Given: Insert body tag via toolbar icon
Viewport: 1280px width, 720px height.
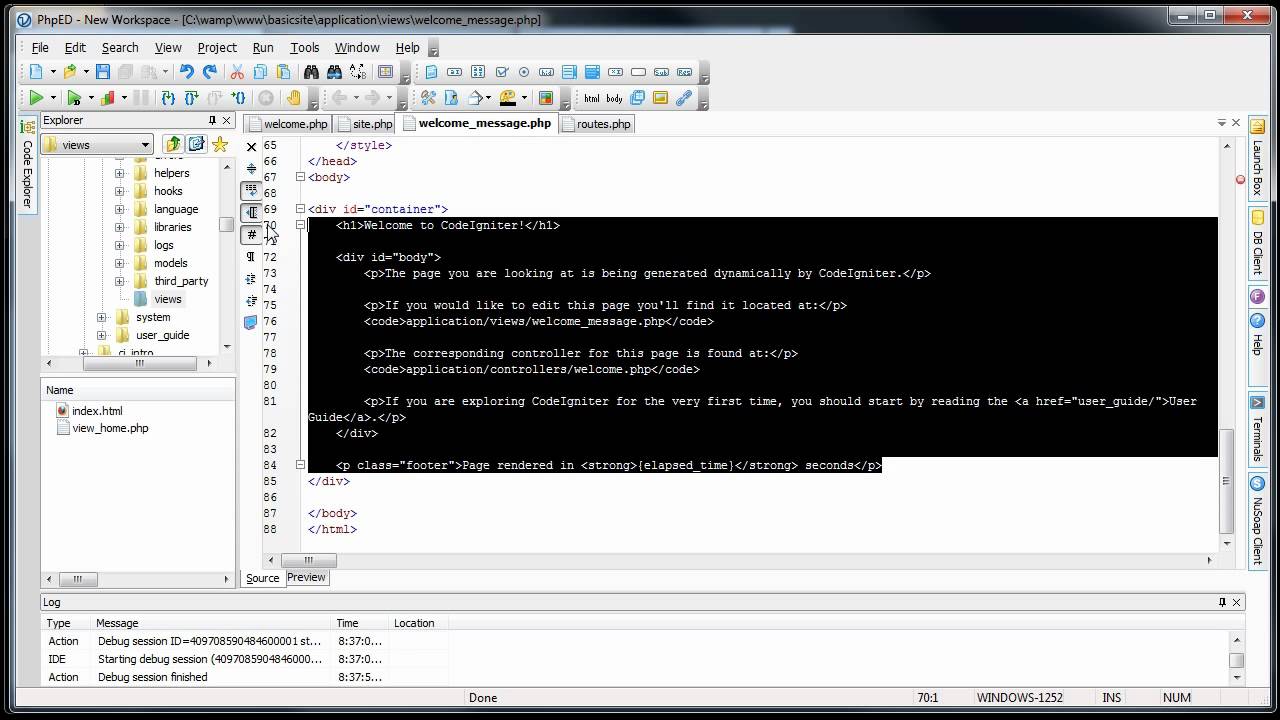Looking at the screenshot, I should click(615, 98).
